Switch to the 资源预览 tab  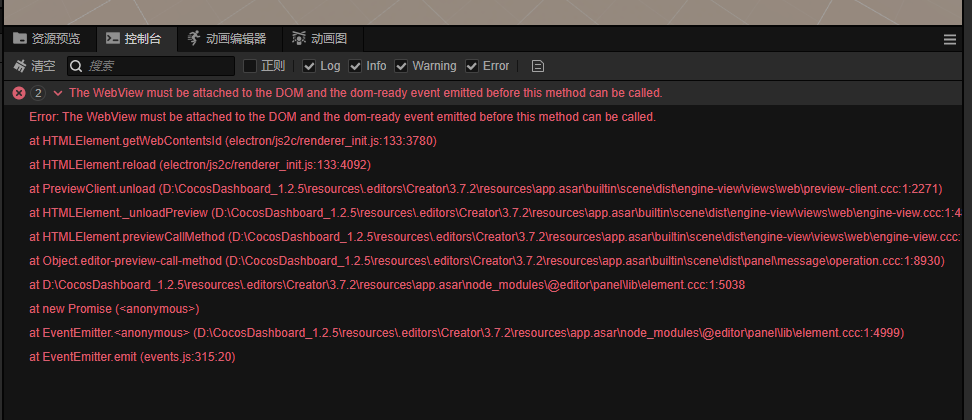pos(55,39)
